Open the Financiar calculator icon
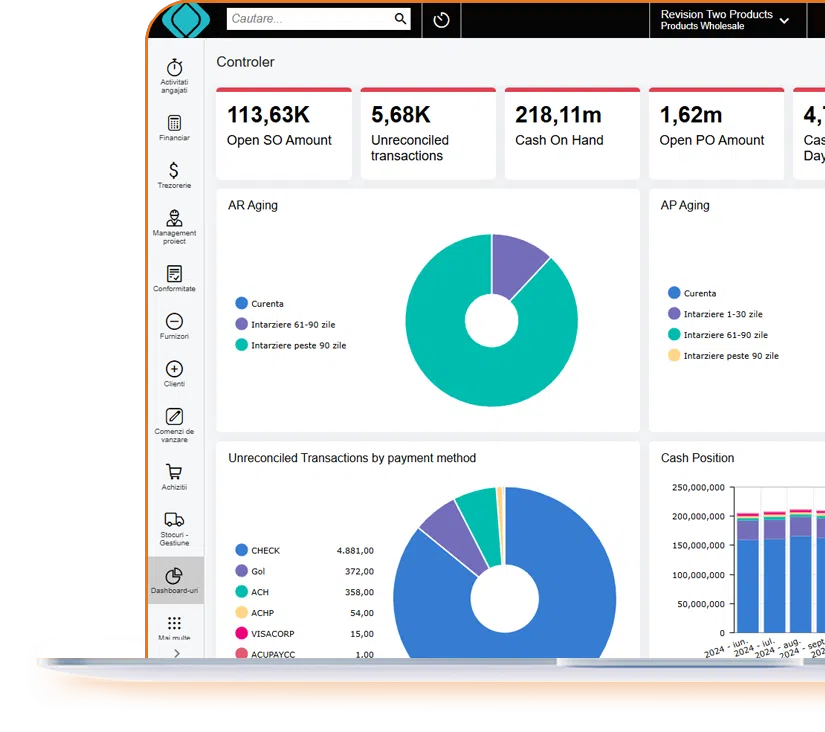The height and width of the screenshot is (732, 825). click(174, 122)
